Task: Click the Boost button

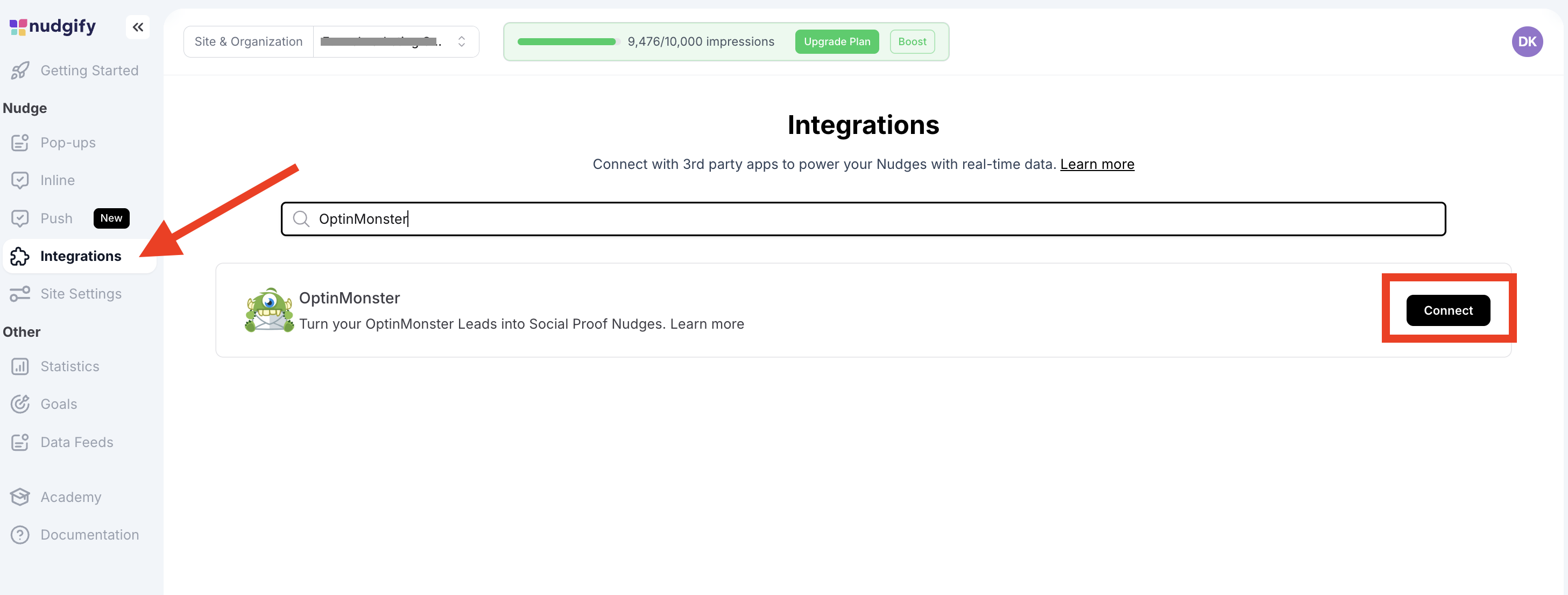Action: tap(911, 41)
